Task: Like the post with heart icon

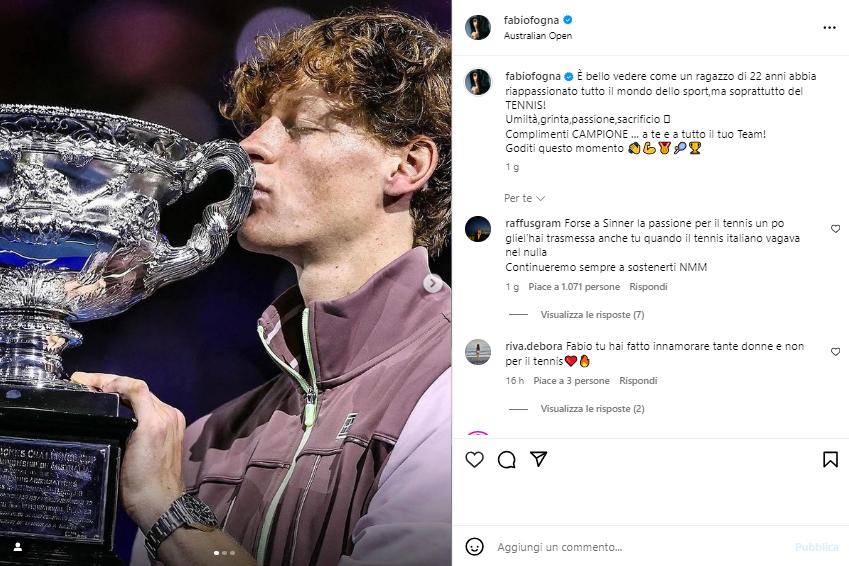Action: pos(475,459)
